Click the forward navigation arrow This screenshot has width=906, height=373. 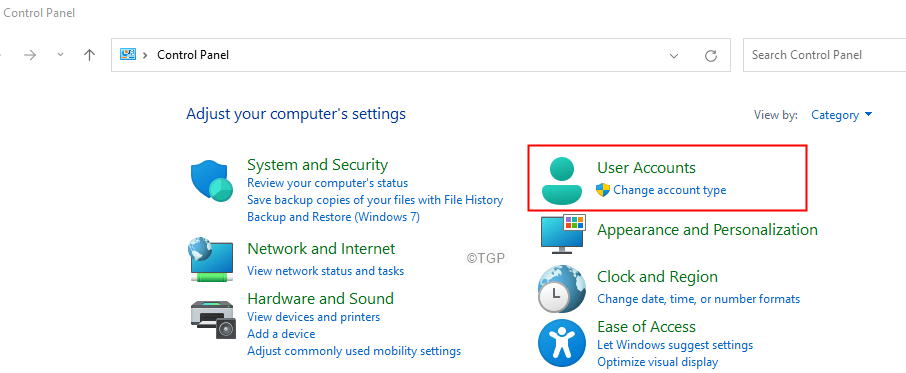(x=30, y=55)
